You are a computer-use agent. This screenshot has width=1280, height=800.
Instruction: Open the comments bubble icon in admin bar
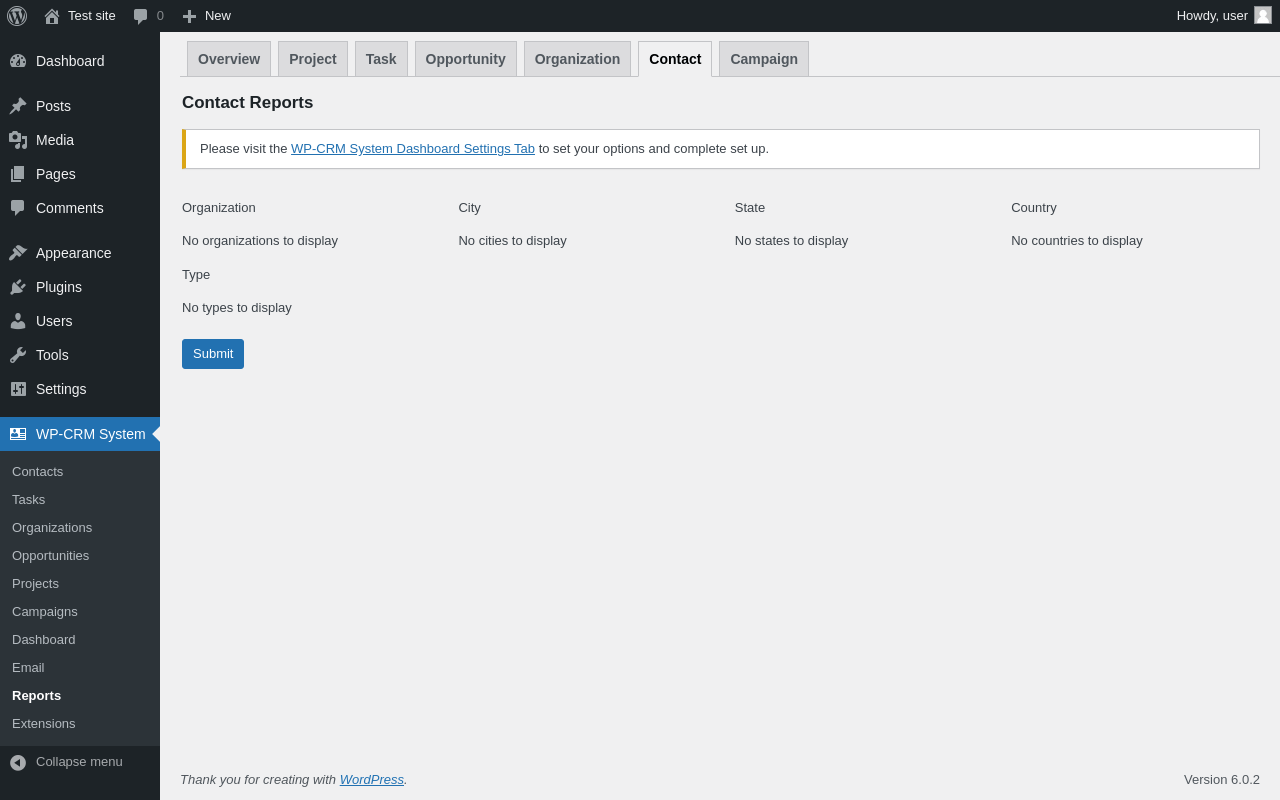[x=140, y=16]
